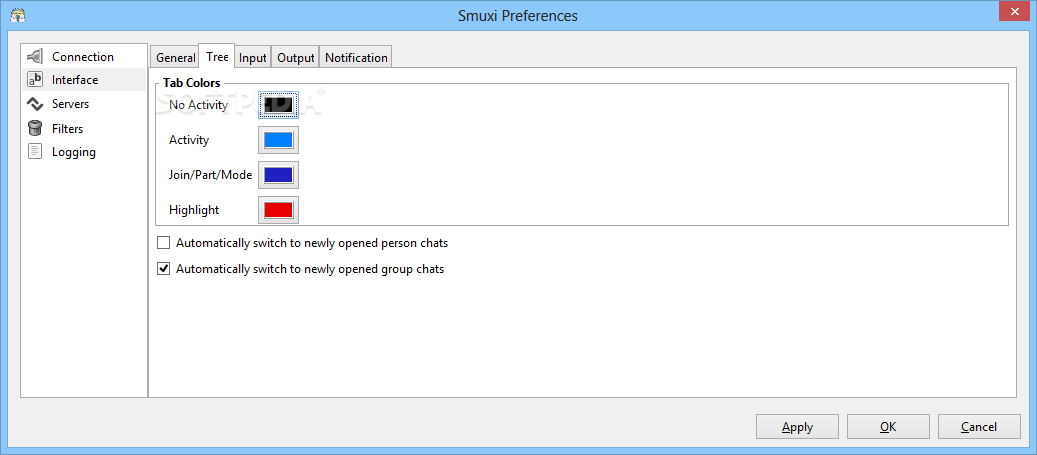Select the Tree tab

217,56
